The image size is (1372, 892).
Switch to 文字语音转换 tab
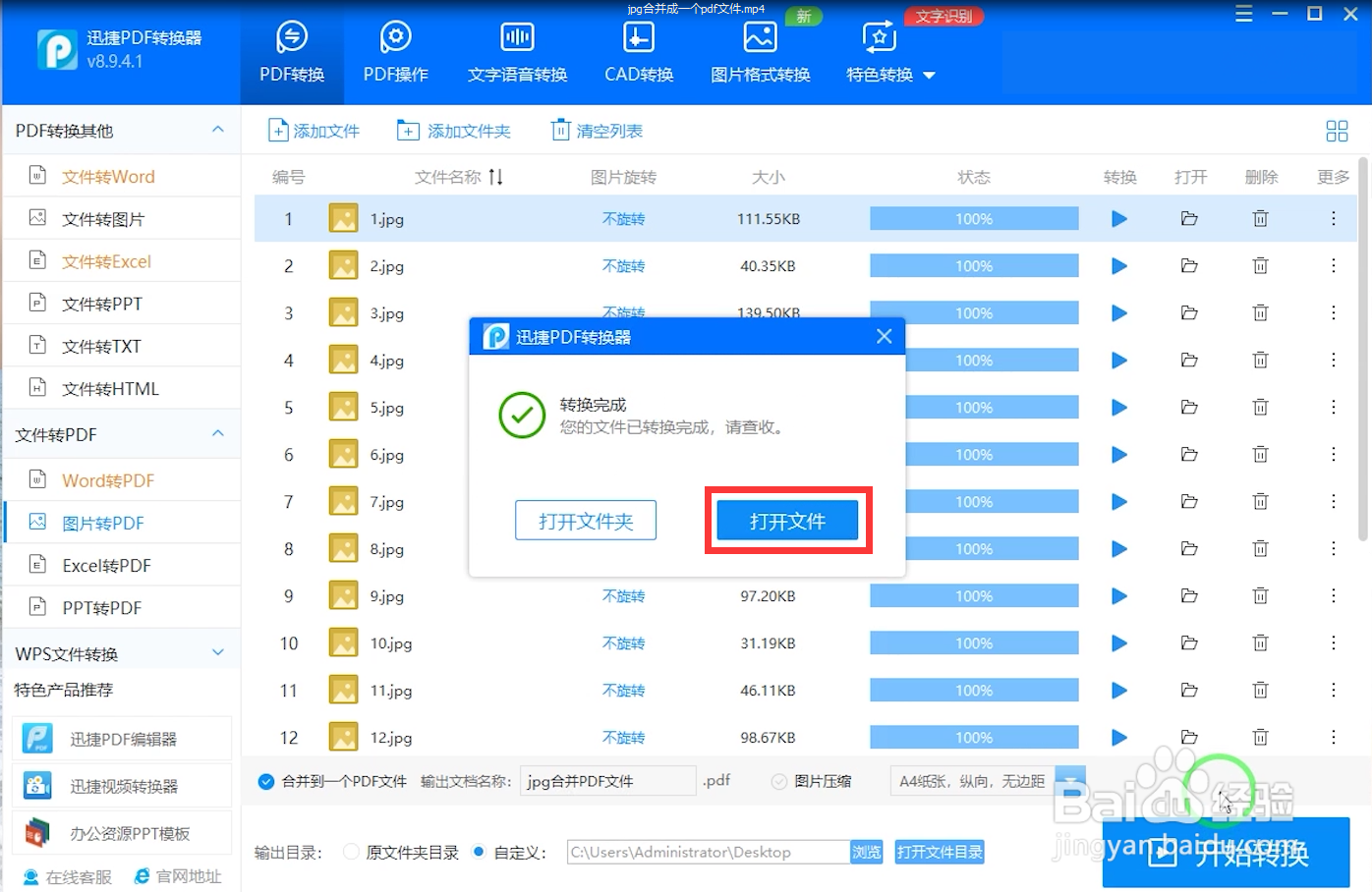click(x=518, y=53)
